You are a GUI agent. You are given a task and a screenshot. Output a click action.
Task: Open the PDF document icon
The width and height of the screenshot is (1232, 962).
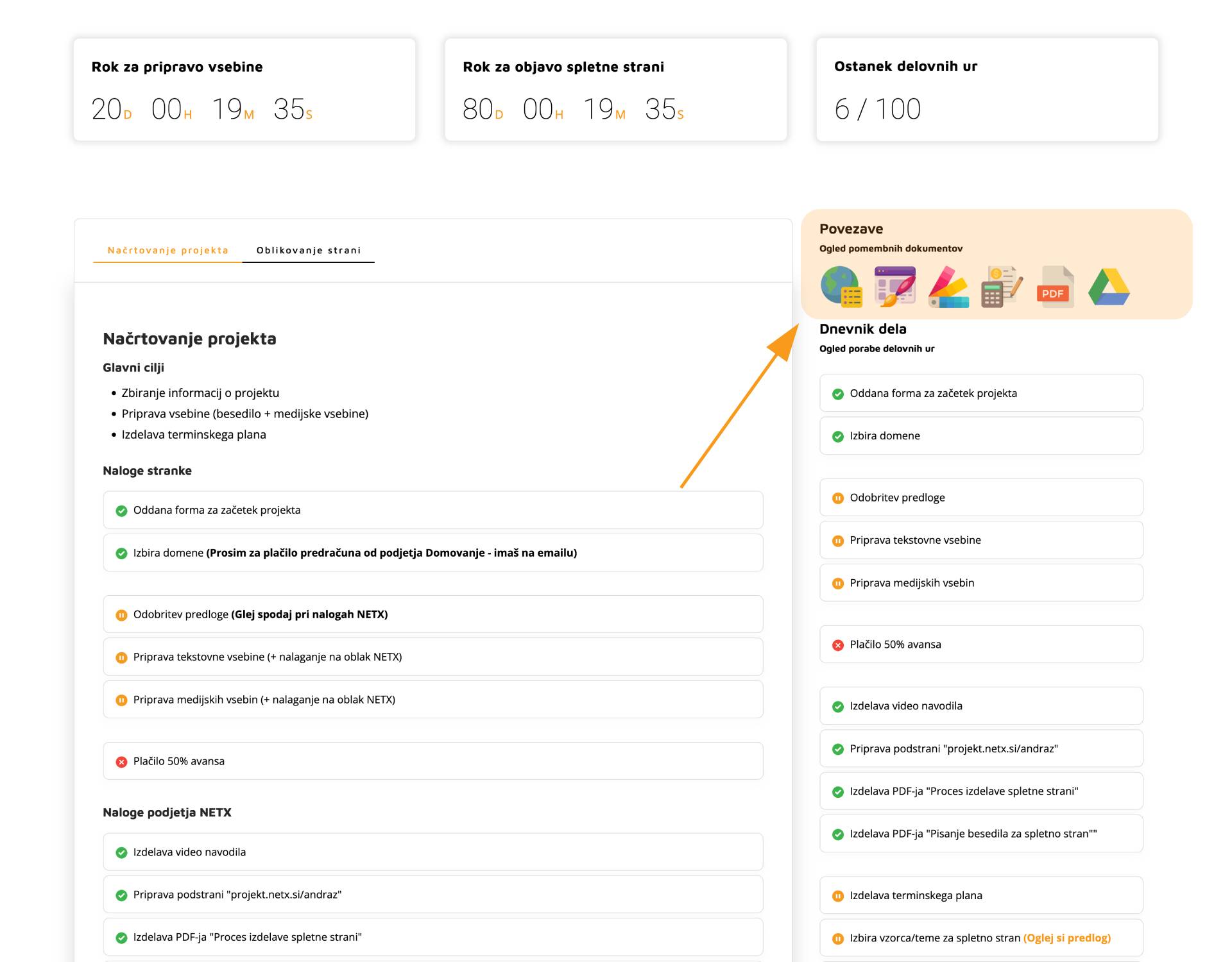(x=1055, y=287)
